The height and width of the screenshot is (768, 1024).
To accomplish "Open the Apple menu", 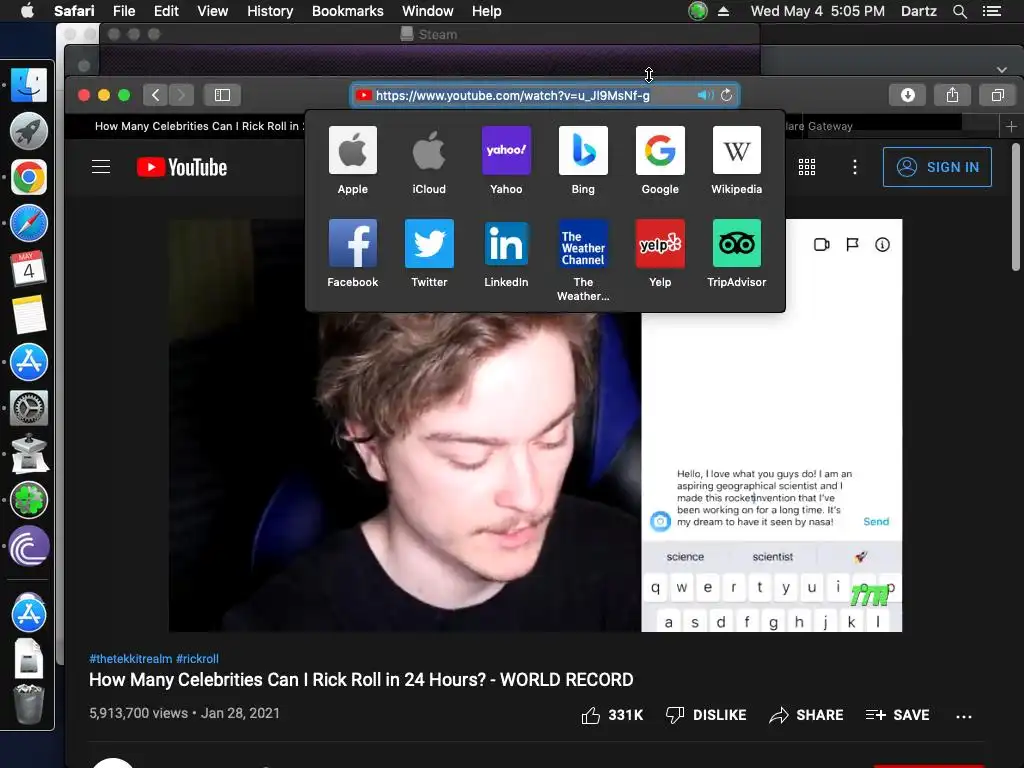I will (x=27, y=11).
